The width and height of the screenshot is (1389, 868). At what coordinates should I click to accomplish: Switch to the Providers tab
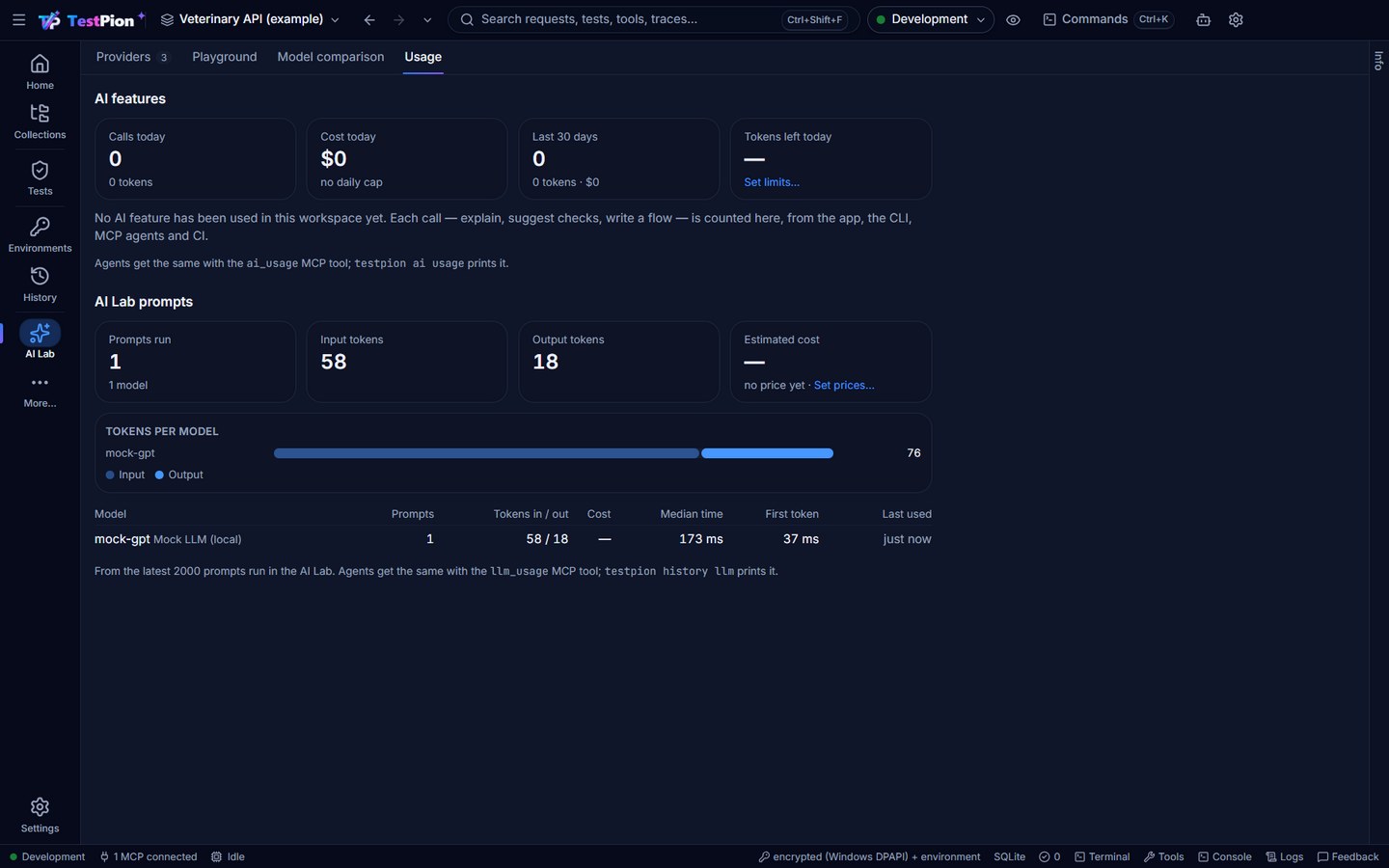133,57
